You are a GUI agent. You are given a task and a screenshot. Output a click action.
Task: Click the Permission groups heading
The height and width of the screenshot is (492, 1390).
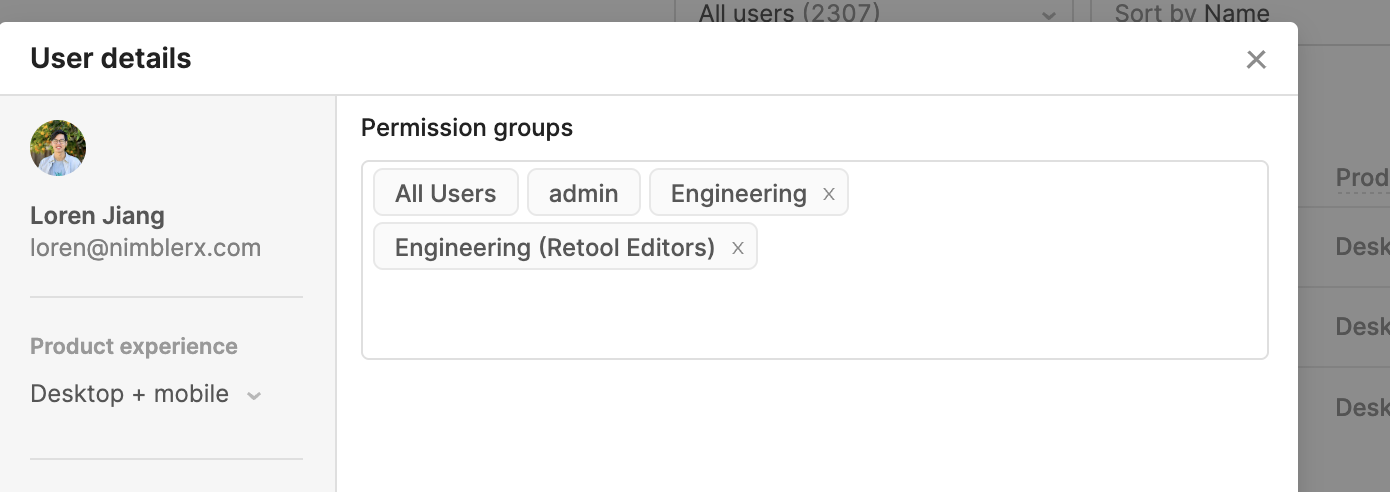[x=467, y=128]
